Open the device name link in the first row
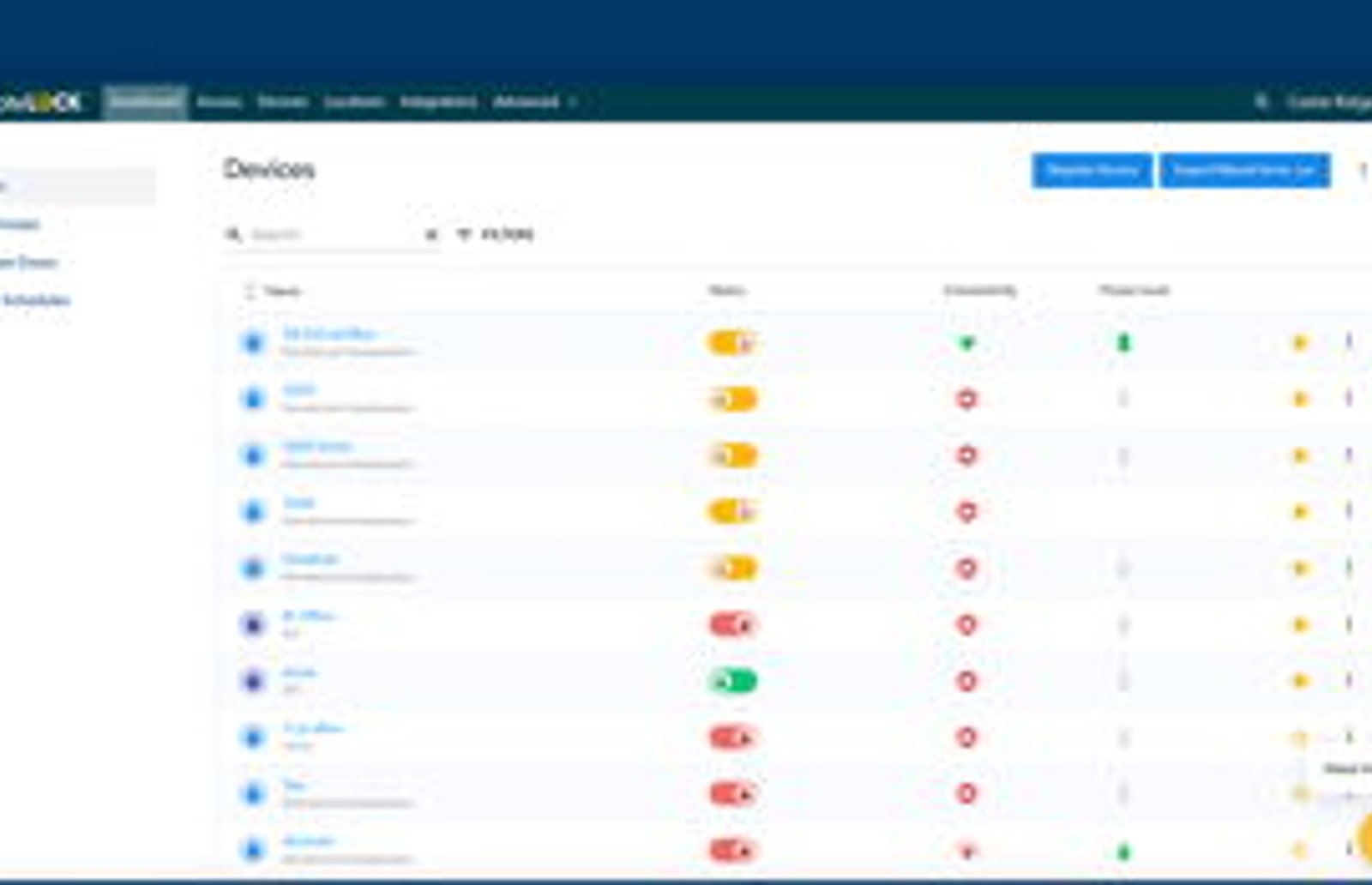The height and width of the screenshot is (885, 1372). pyautogui.click(x=329, y=334)
